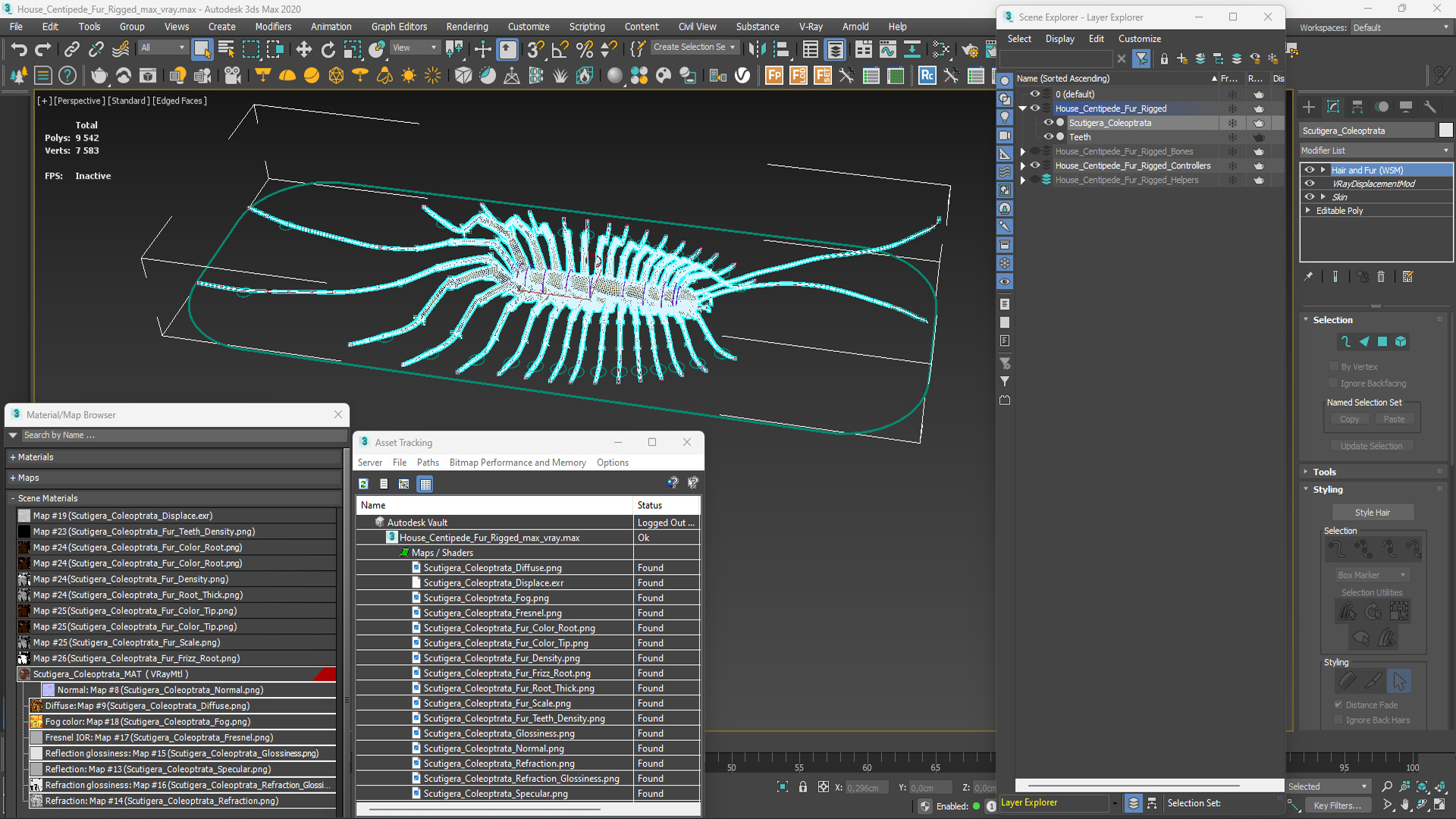This screenshot has width=1456, height=819.
Task: Activate the Select Object tool
Action: [x=202, y=50]
